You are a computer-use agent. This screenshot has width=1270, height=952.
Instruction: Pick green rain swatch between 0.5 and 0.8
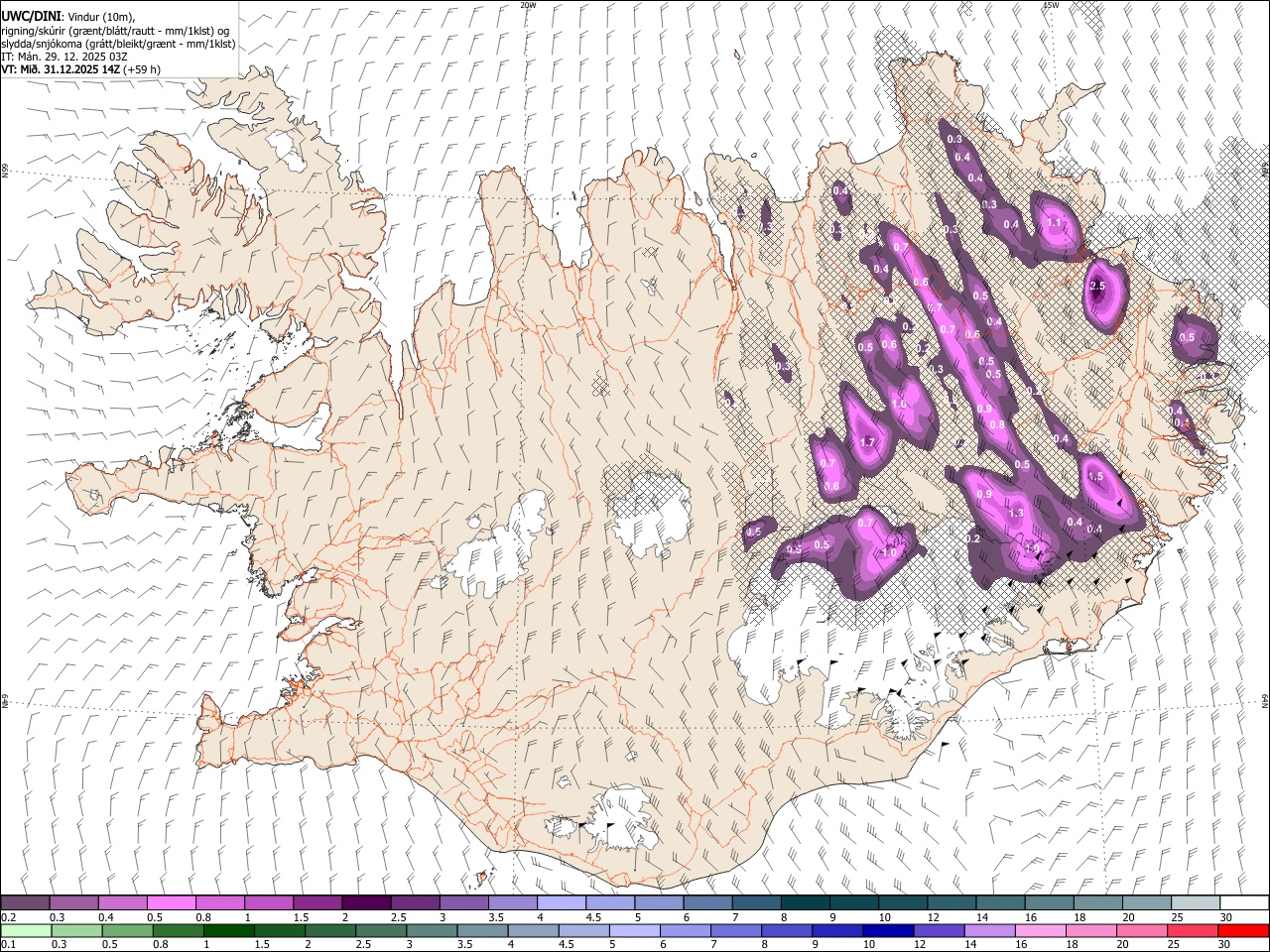(x=127, y=931)
